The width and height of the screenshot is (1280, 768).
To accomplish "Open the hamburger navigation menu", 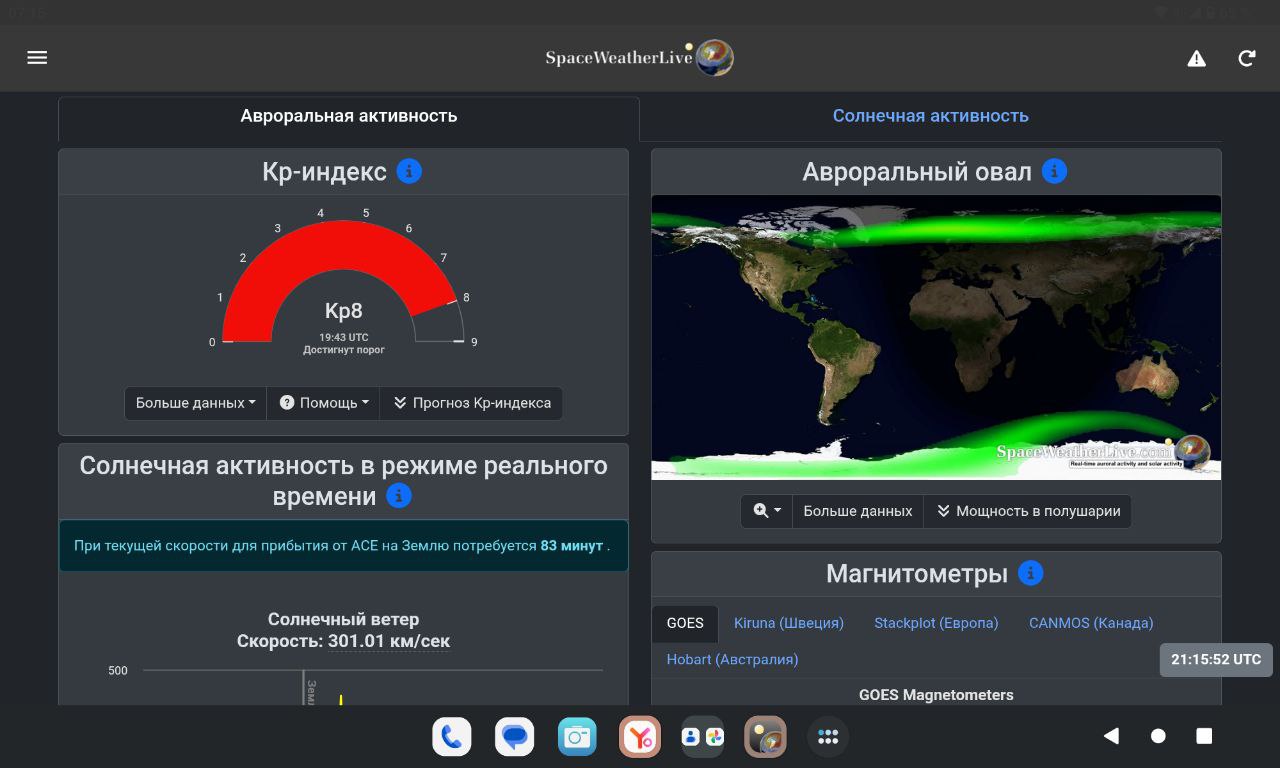I will (x=37, y=58).
